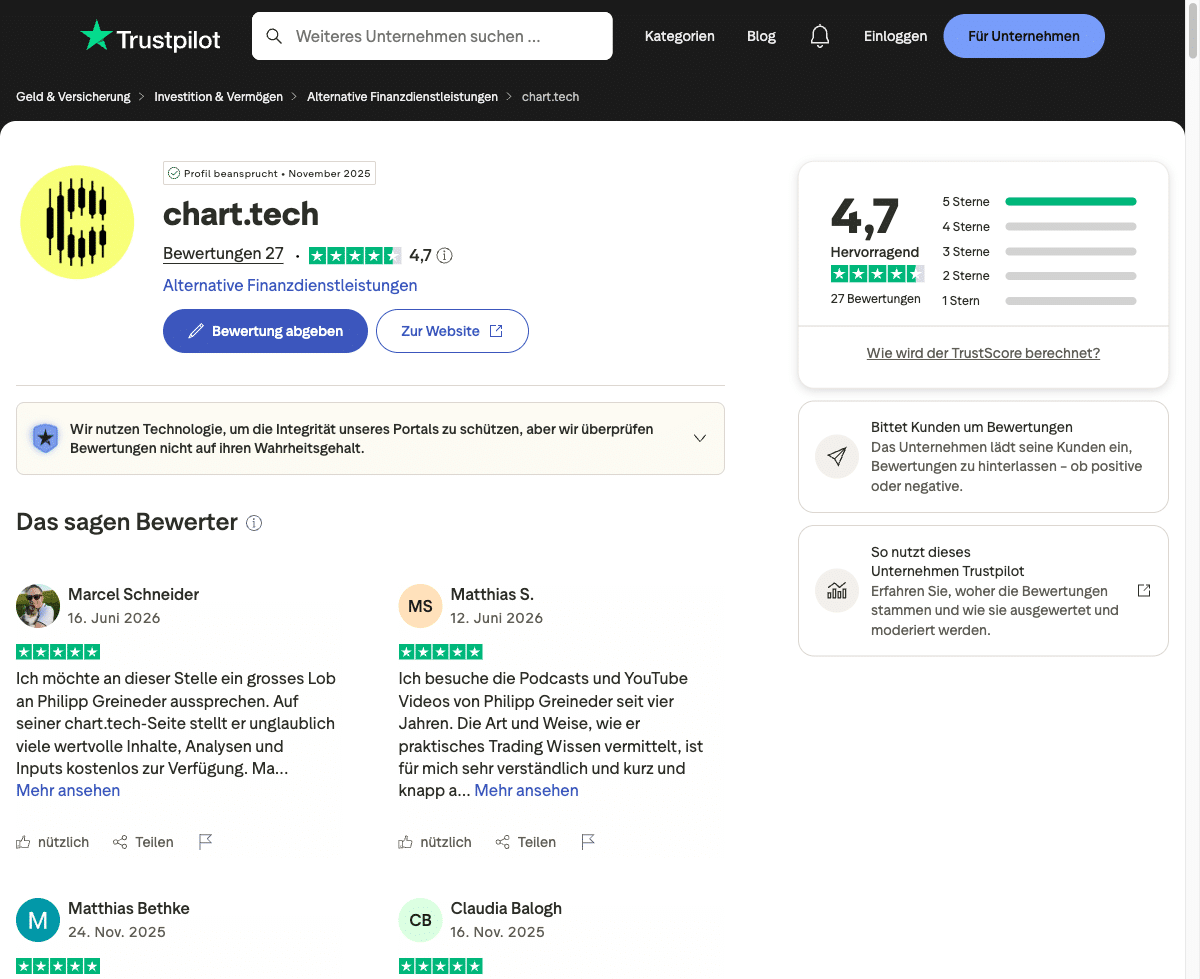1200x979 pixels.
Task: Click the Trustpilot logo
Action: coord(151,37)
